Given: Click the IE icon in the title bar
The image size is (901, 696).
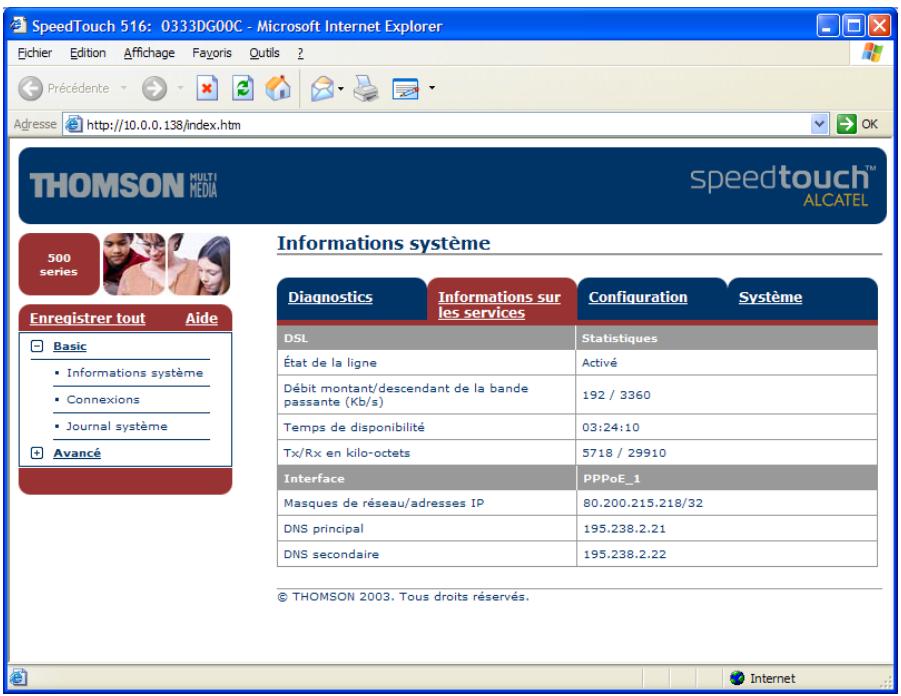Looking at the screenshot, I should 18,25.
